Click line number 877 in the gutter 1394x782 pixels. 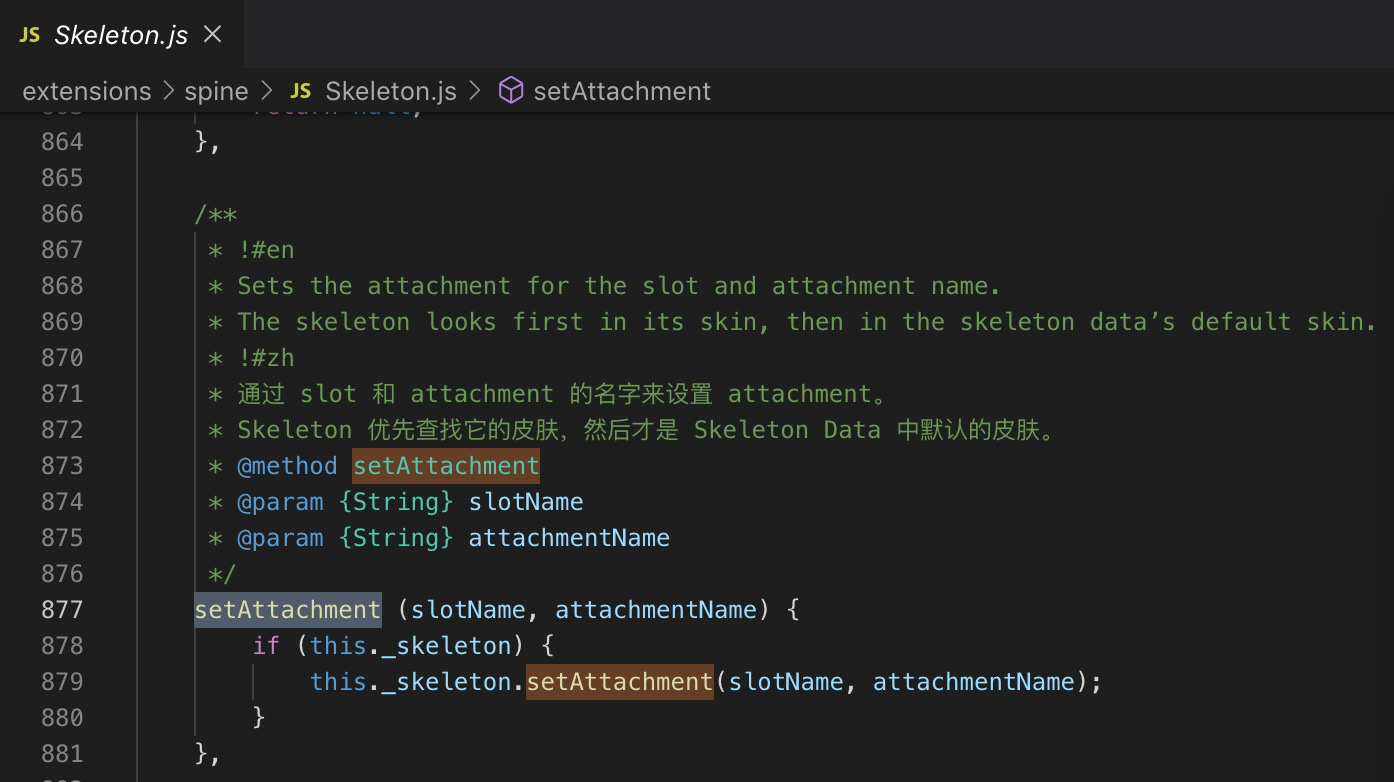(x=62, y=610)
